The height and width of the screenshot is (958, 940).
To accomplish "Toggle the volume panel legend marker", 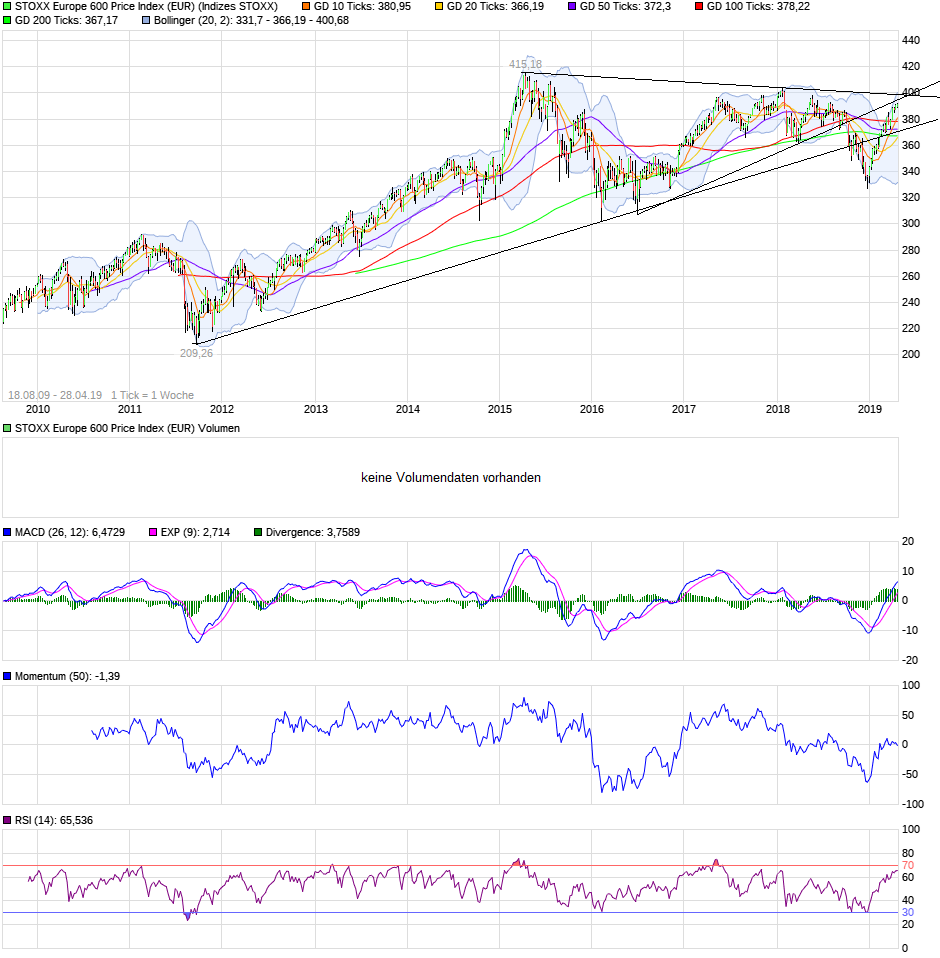I will point(6,428).
